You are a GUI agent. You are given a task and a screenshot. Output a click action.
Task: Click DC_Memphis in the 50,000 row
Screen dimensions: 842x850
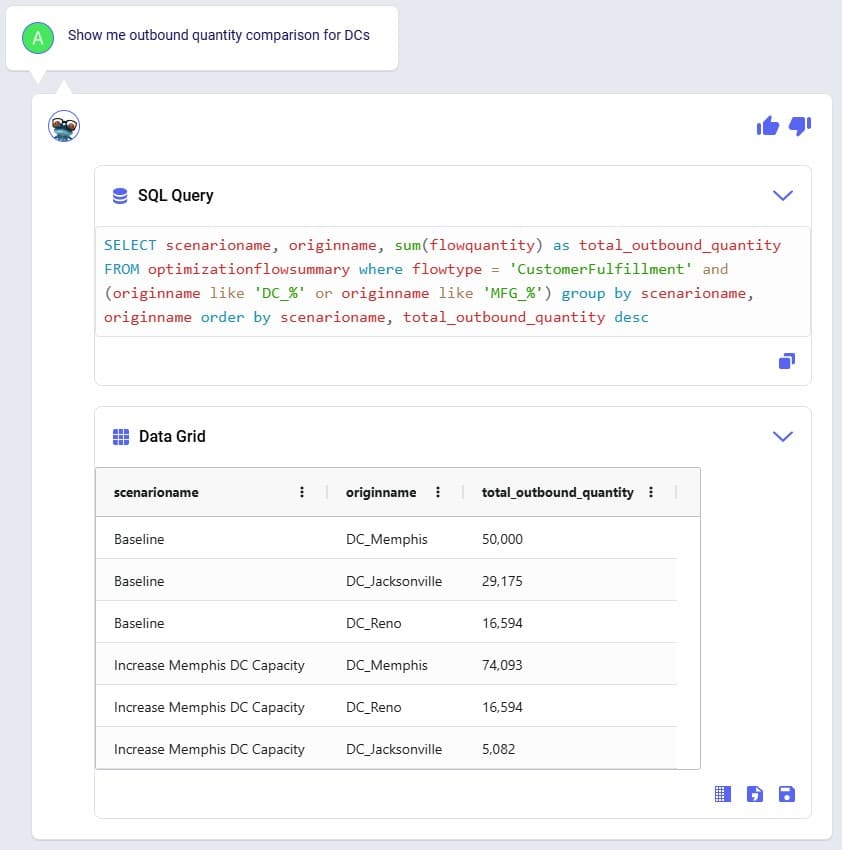pyautogui.click(x=387, y=539)
